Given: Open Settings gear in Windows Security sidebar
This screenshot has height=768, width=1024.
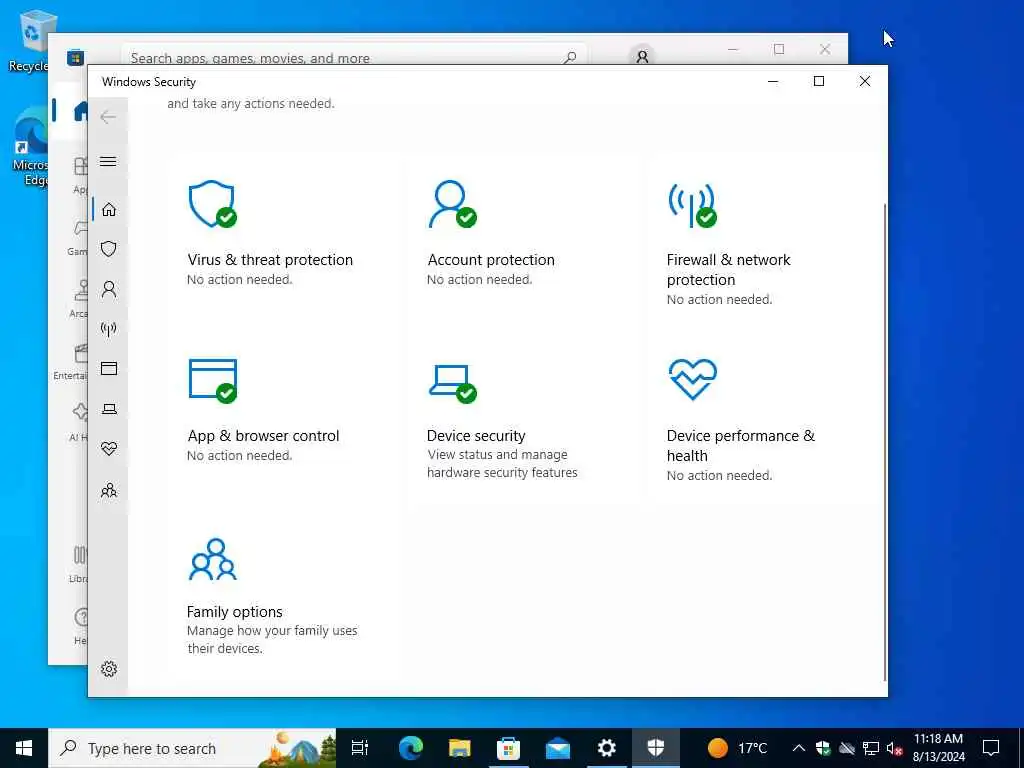Looking at the screenshot, I should (x=108, y=669).
